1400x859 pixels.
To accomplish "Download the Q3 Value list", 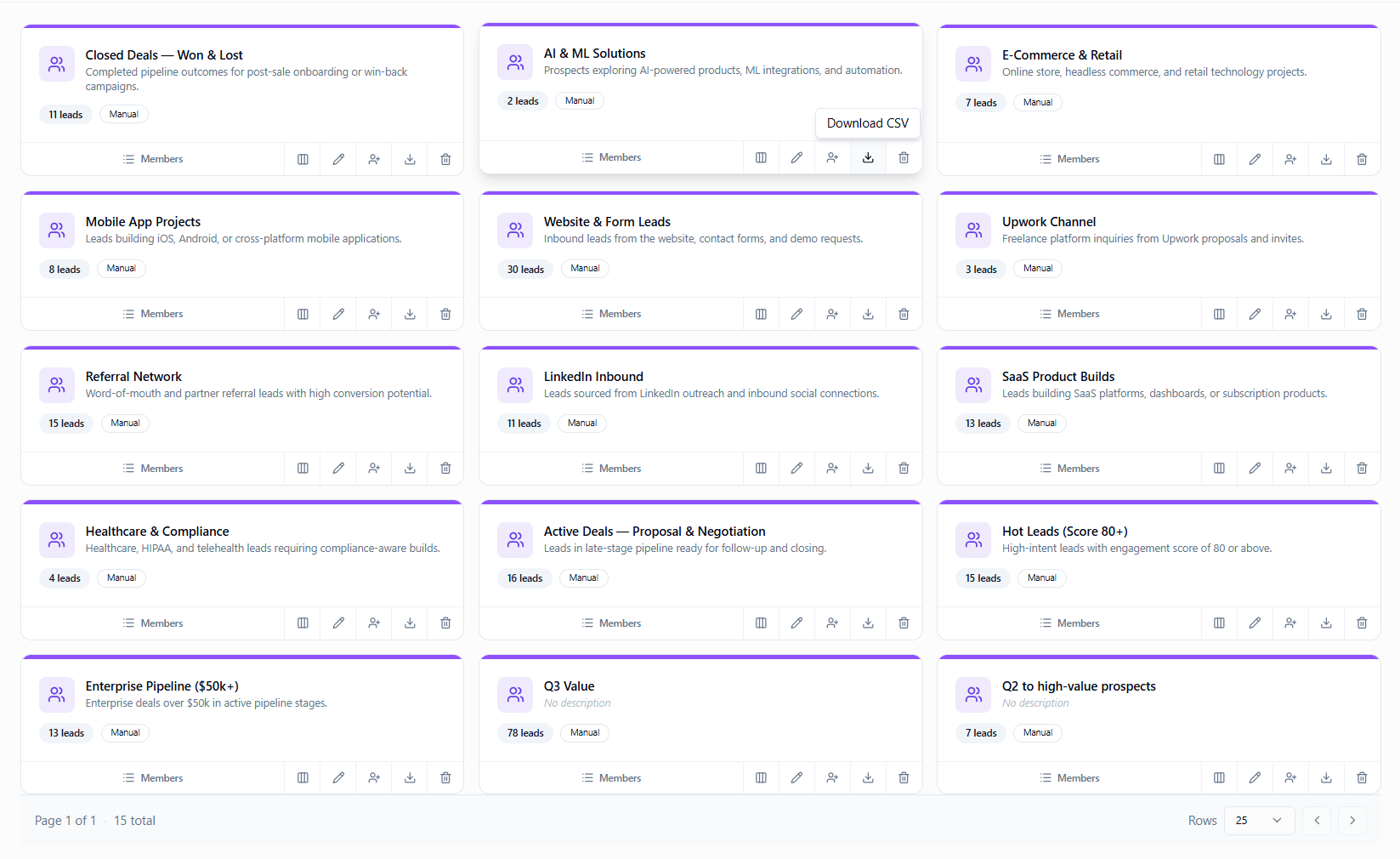I will [868, 778].
